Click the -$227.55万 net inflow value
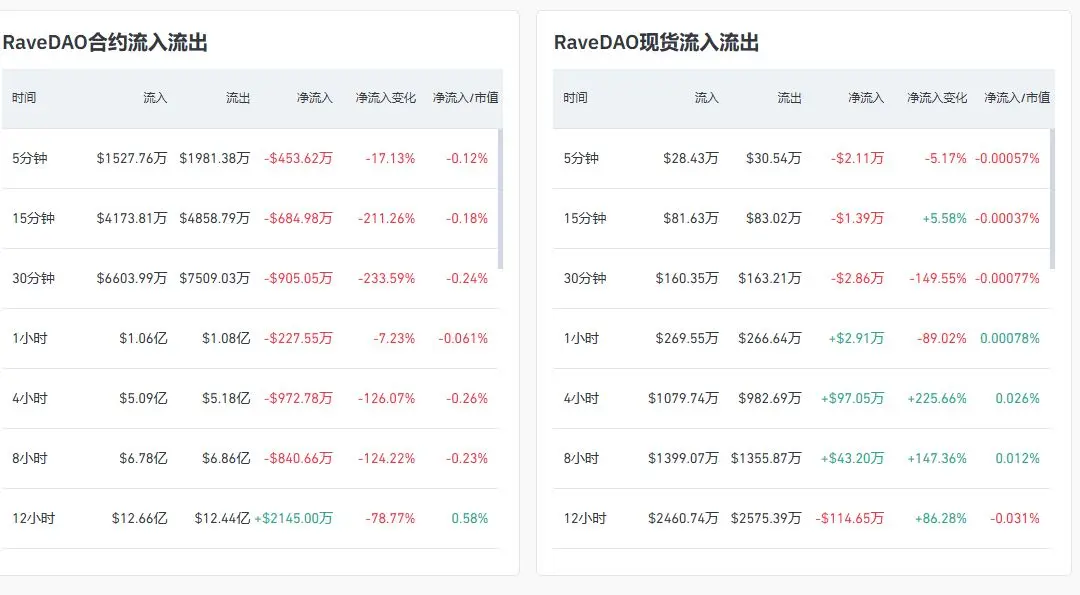 298,338
